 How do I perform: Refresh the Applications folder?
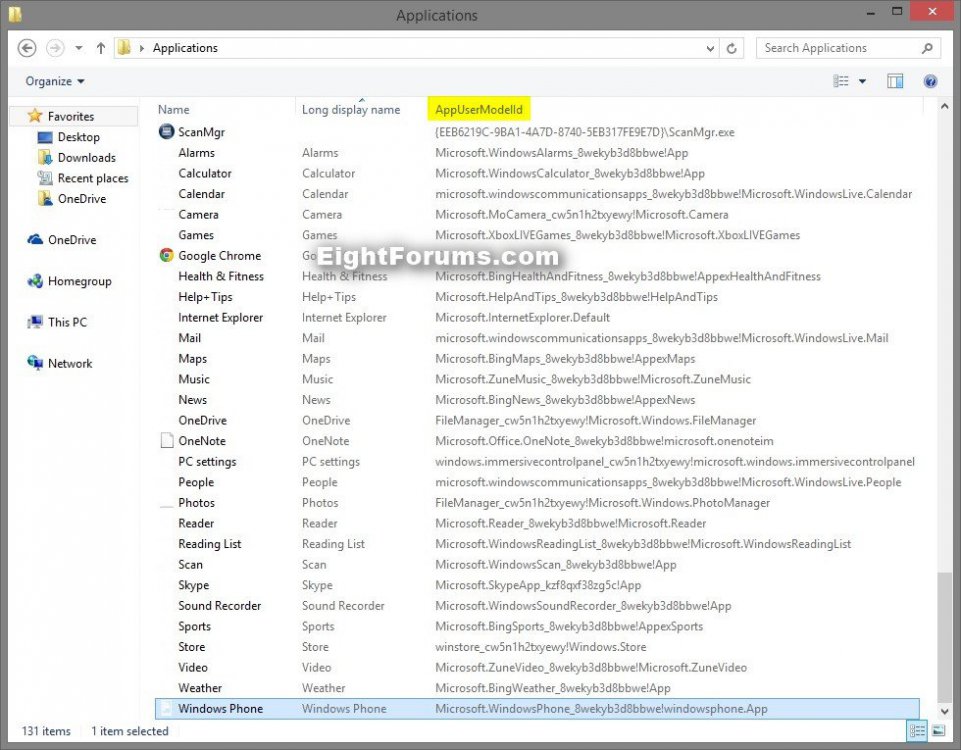[731, 48]
